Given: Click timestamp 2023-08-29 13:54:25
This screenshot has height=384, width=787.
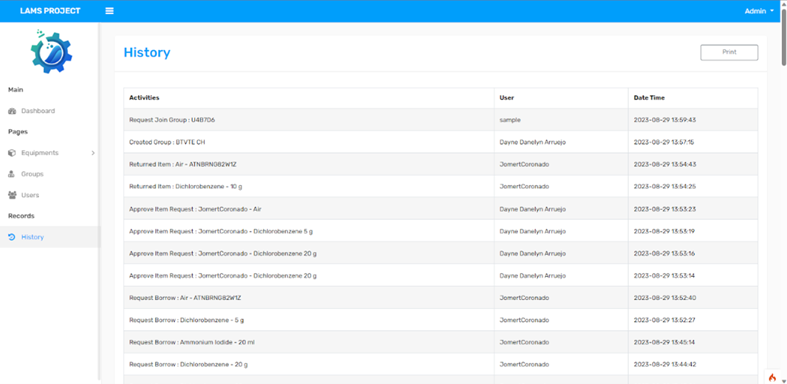Looking at the screenshot, I should pyautogui.click(x=665, y=186).
